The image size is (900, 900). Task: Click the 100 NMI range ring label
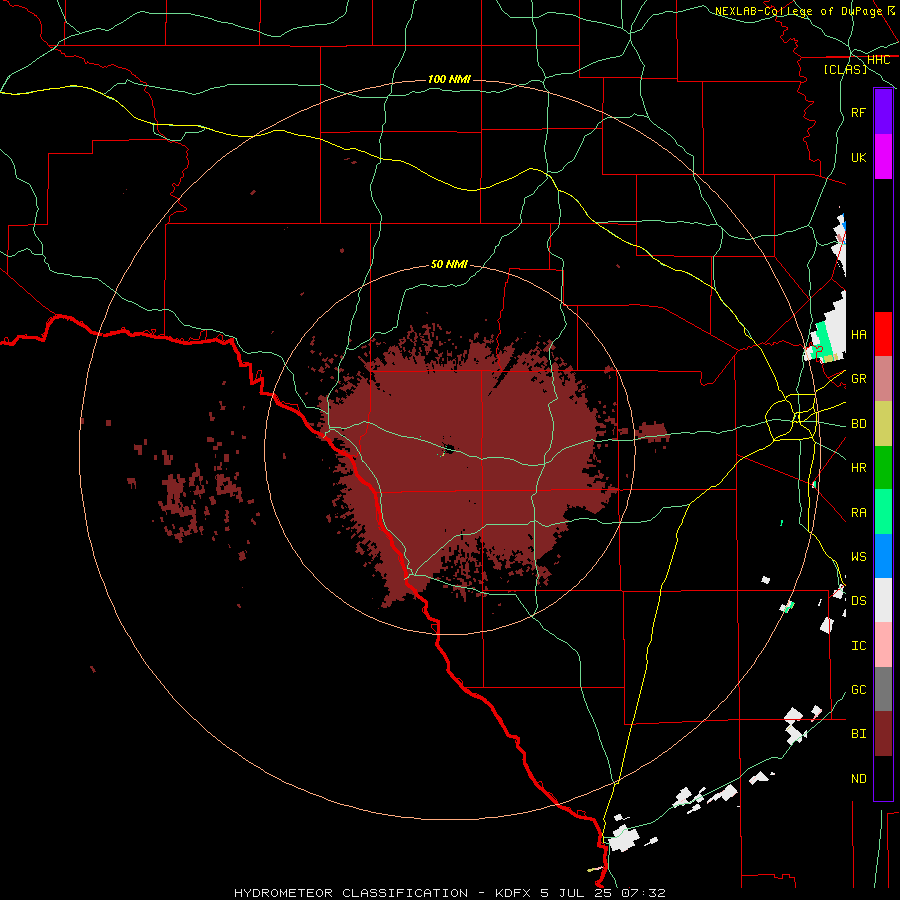449,79
